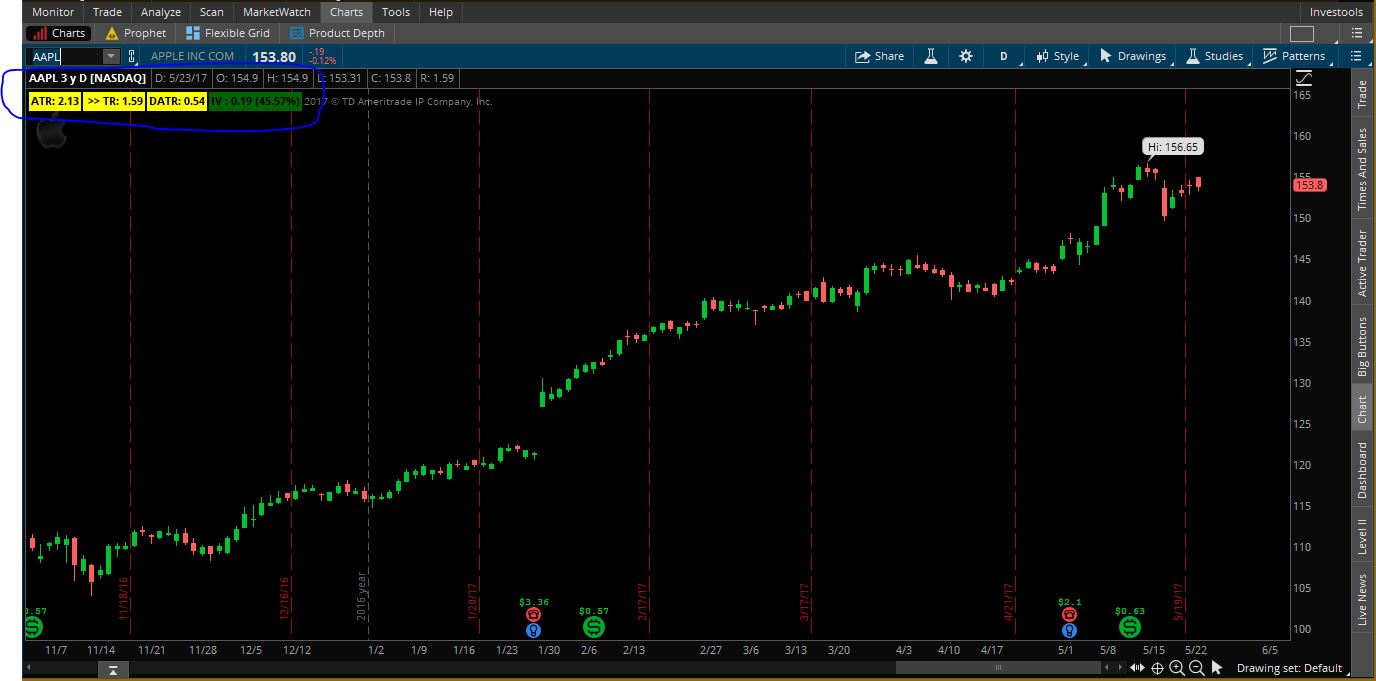The height and width of the screenshot is (681, 1376).
Task: Open the Big Buttons sidebar tab
Action: pos(1362,347)
